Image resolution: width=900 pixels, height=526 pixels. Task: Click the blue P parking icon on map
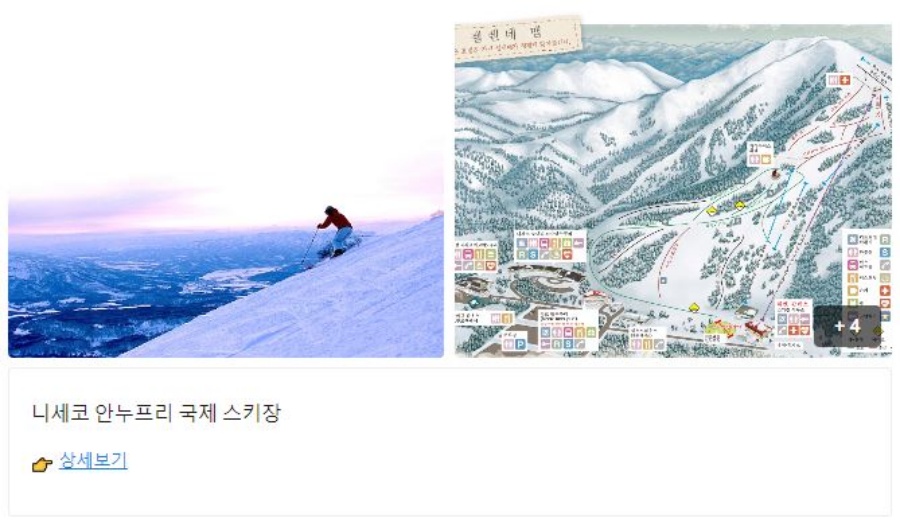520,344
